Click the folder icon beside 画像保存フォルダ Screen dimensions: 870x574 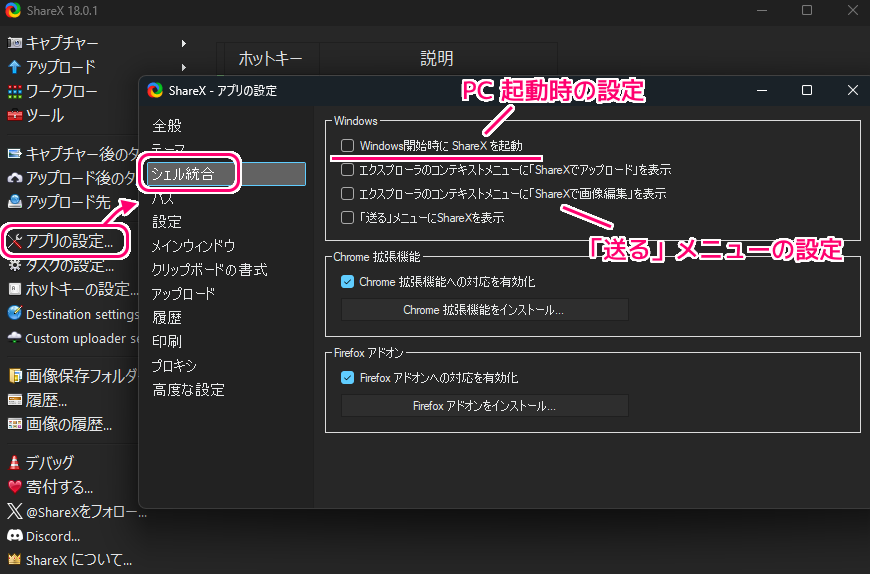point(15,376)
